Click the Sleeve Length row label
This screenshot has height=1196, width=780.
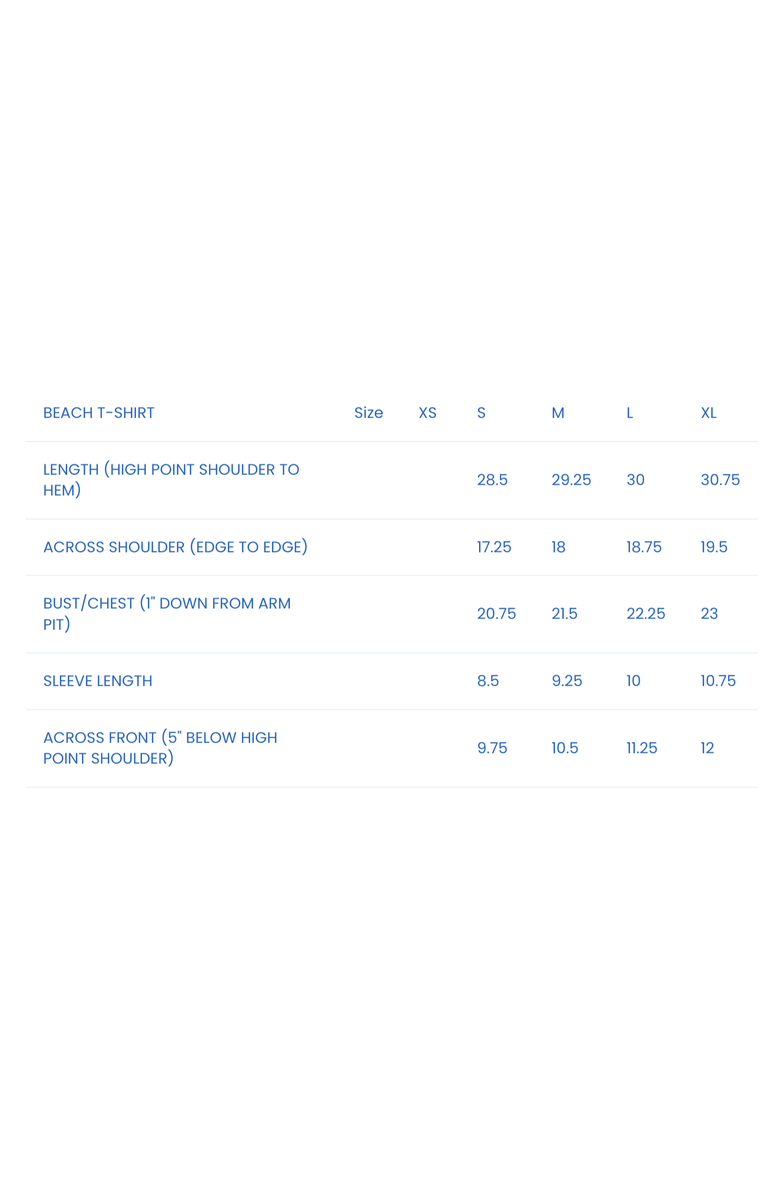click(98, 681)
